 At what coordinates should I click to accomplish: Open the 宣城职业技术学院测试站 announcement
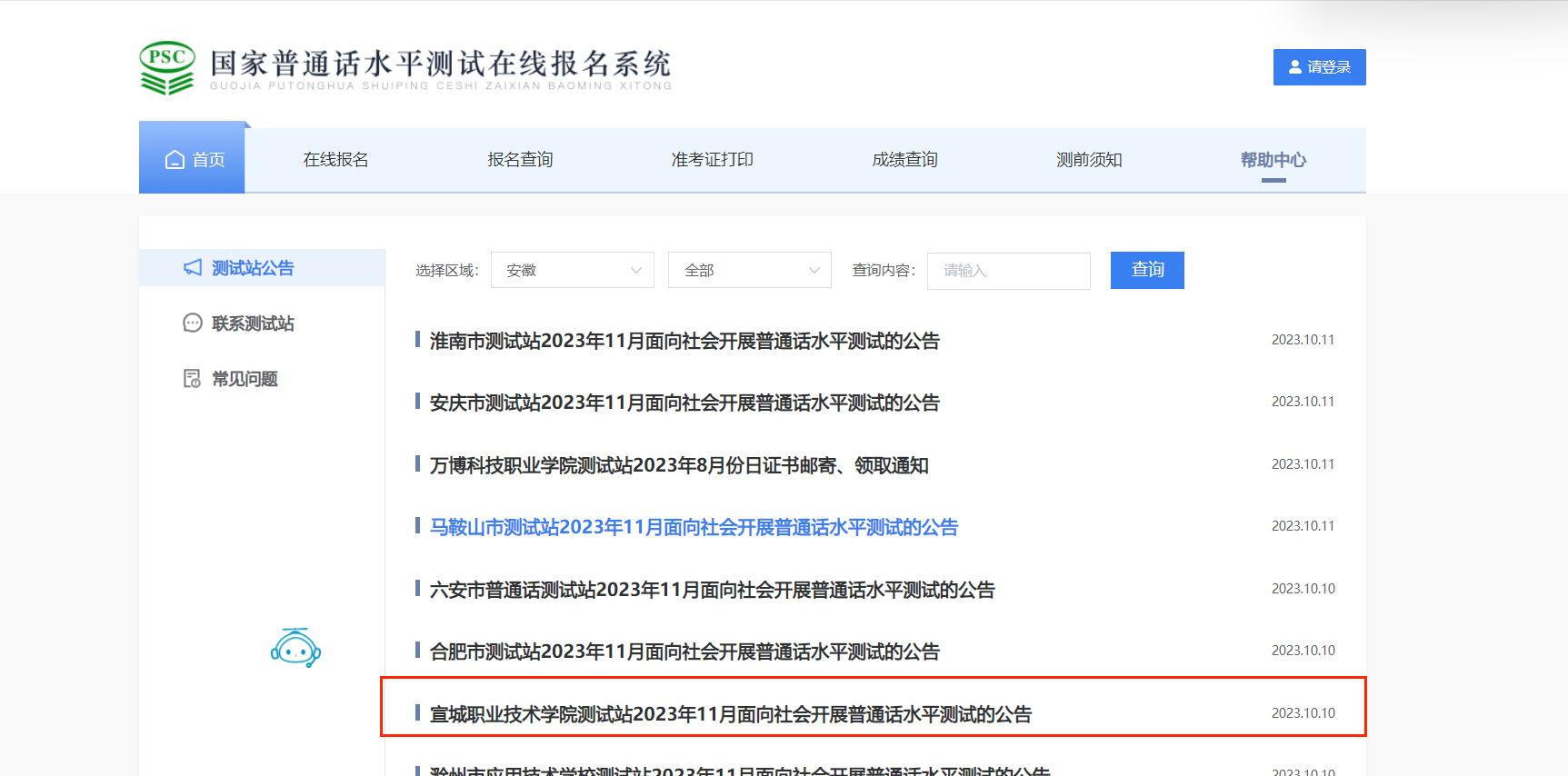tap(730, 714)
